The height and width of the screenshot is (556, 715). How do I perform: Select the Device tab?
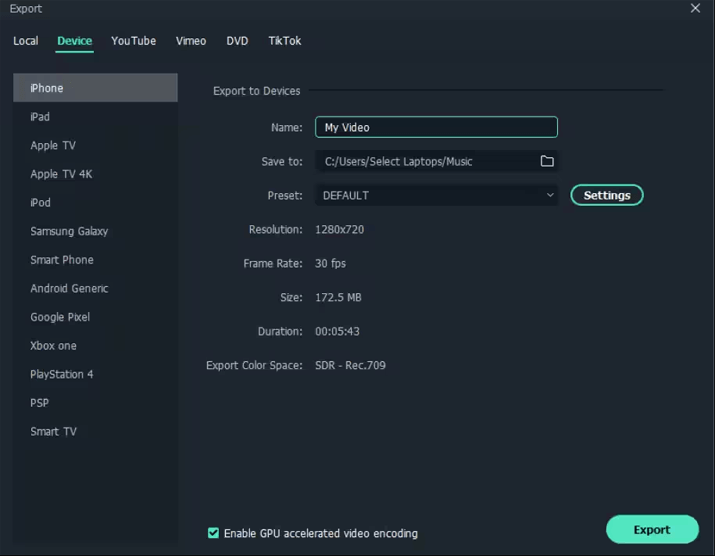[74, 41]
